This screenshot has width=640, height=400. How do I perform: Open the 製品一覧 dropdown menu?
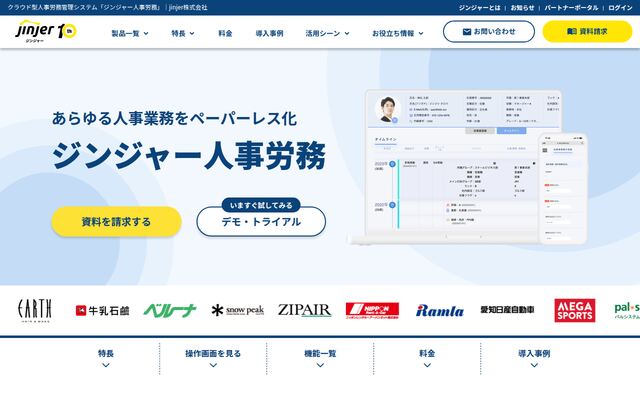pos(130,33)
